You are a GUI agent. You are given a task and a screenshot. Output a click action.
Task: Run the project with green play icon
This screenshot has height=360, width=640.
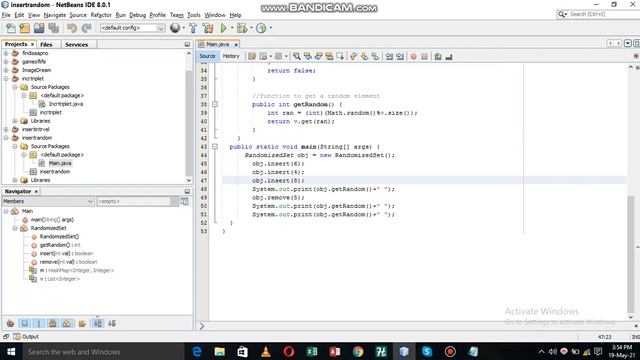[224, 28]
